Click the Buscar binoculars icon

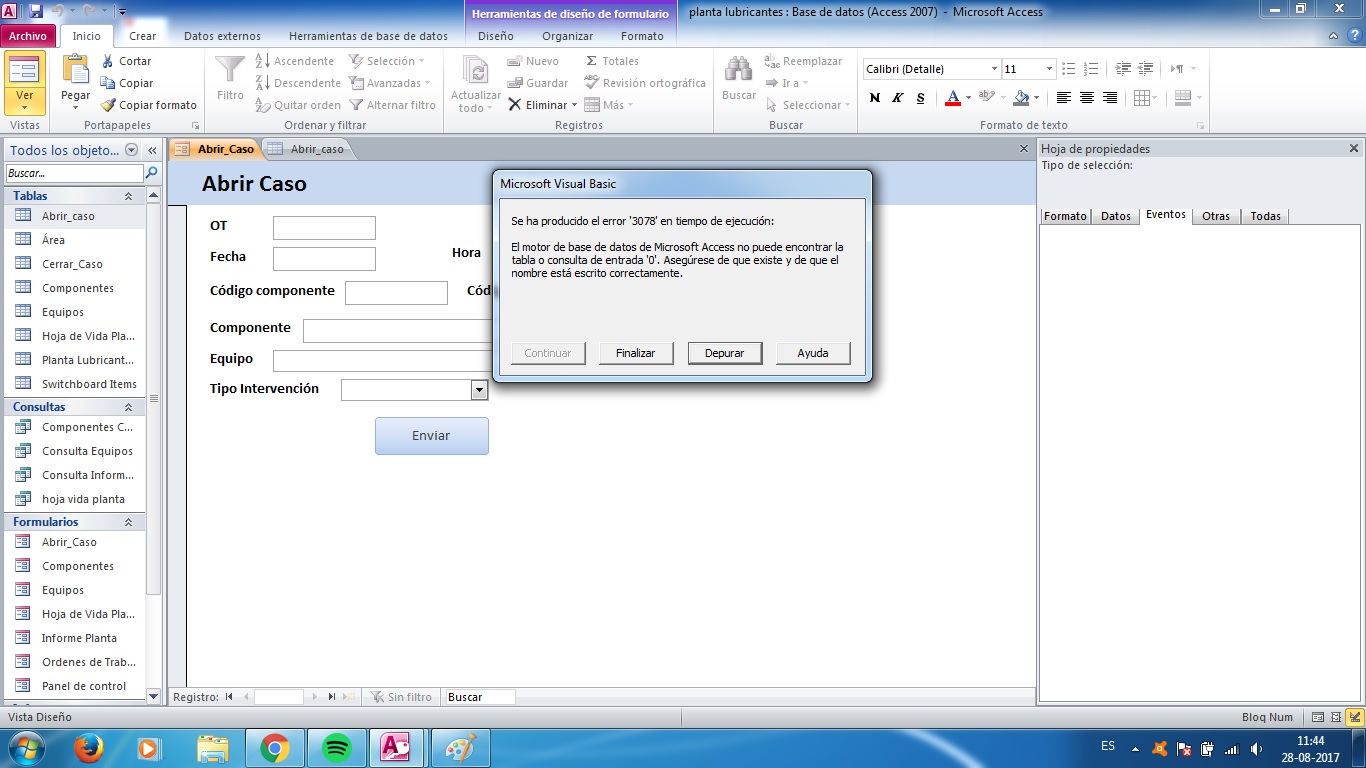pos(739,69)
